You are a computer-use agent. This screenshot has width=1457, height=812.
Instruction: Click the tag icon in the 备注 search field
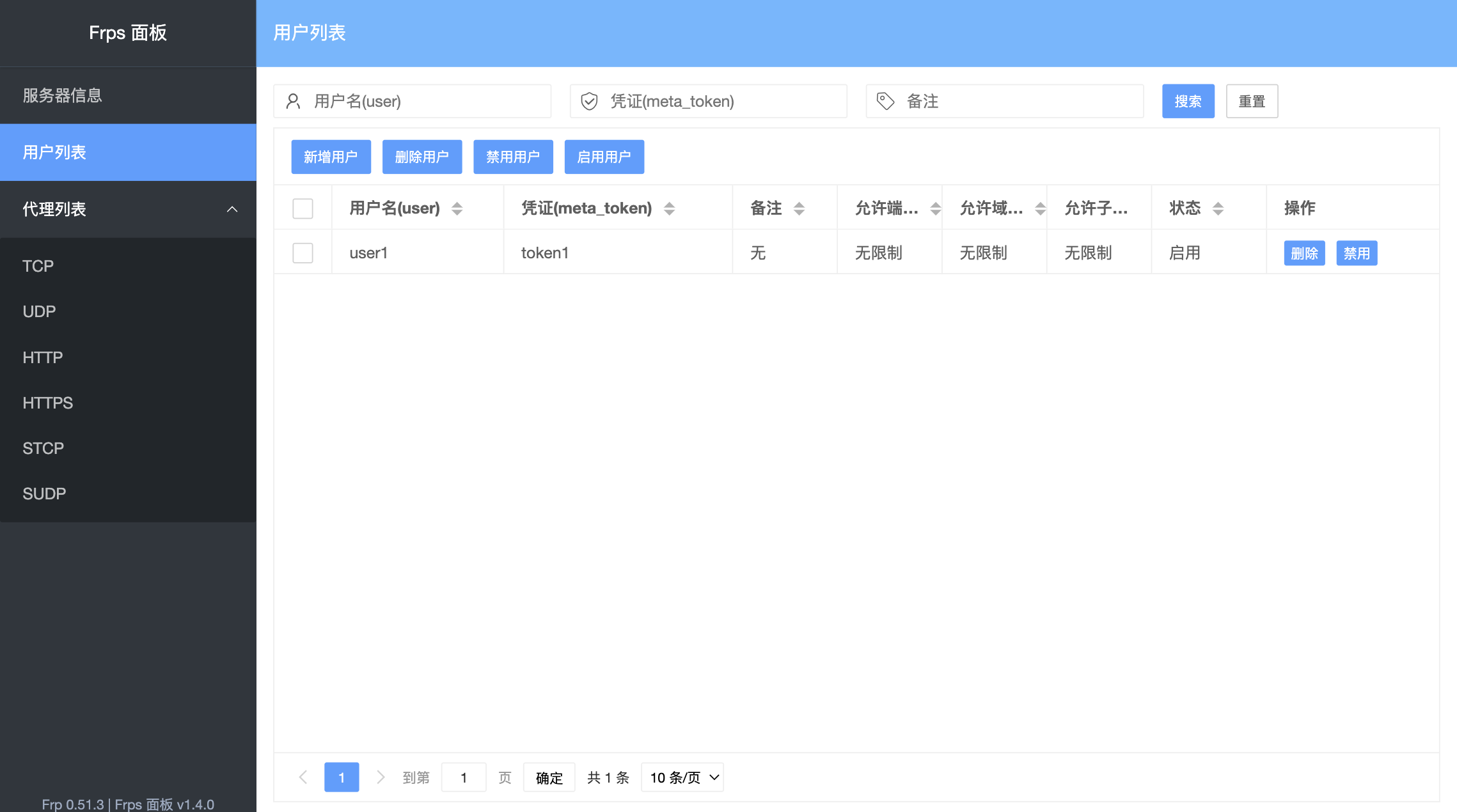885,100
